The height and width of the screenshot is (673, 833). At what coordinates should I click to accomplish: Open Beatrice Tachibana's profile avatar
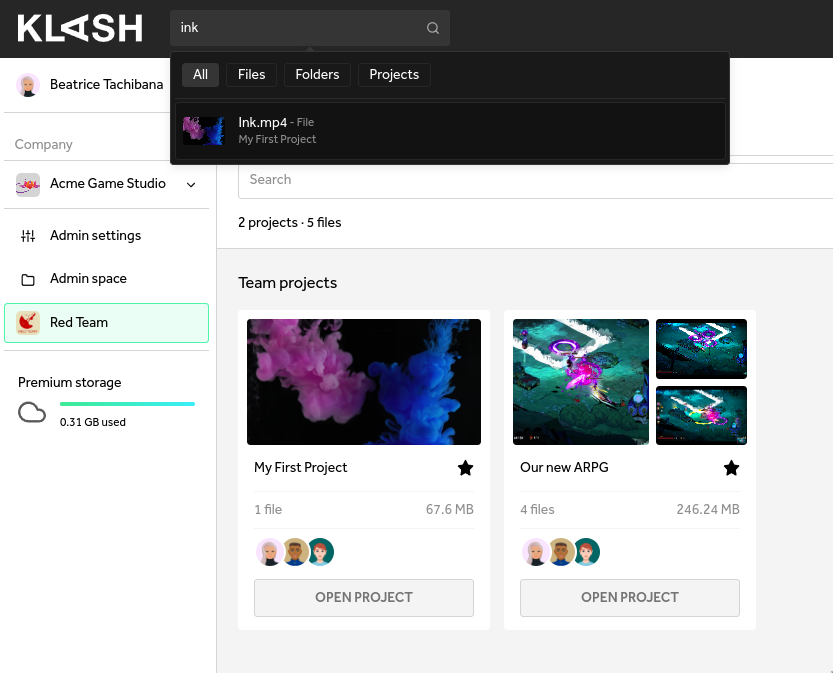click(28, 85)
